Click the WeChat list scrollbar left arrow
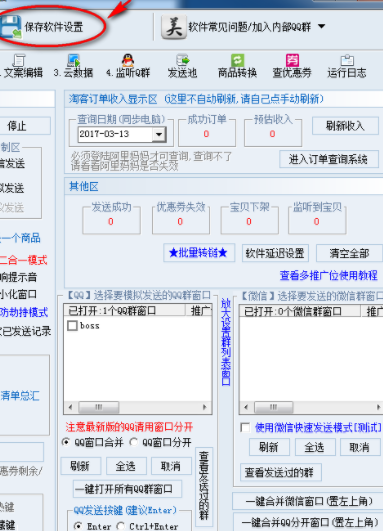Viewport: 383px width, 531px height. tap(246, 407)
